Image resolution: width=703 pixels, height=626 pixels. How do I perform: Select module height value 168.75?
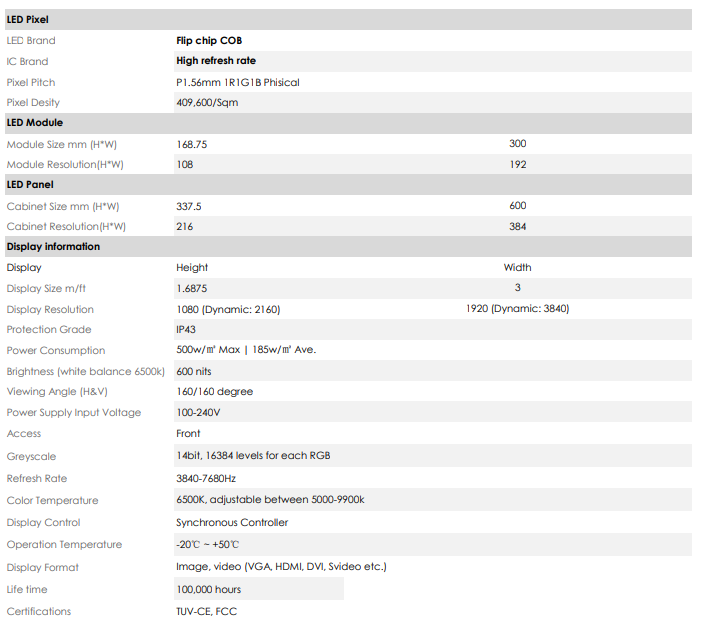[x=192, y=144]
